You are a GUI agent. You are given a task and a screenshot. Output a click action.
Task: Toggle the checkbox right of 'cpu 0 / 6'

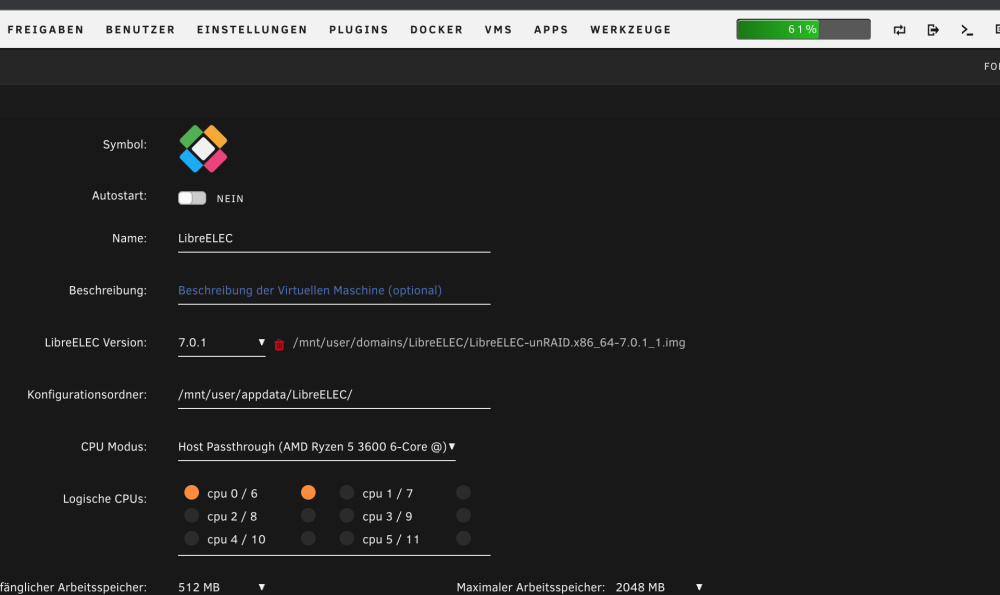[308, 492]
